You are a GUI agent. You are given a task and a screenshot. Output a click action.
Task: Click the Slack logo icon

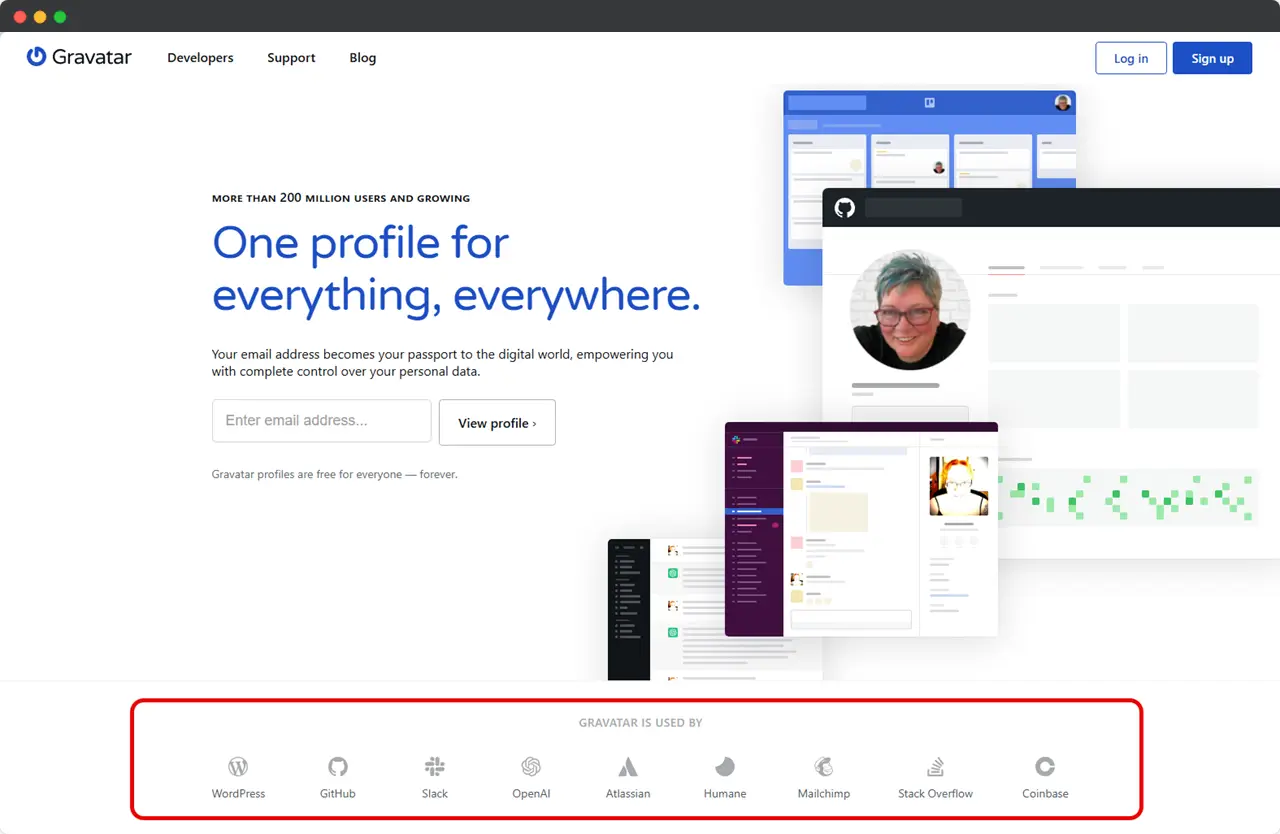(x=435, y=767)
